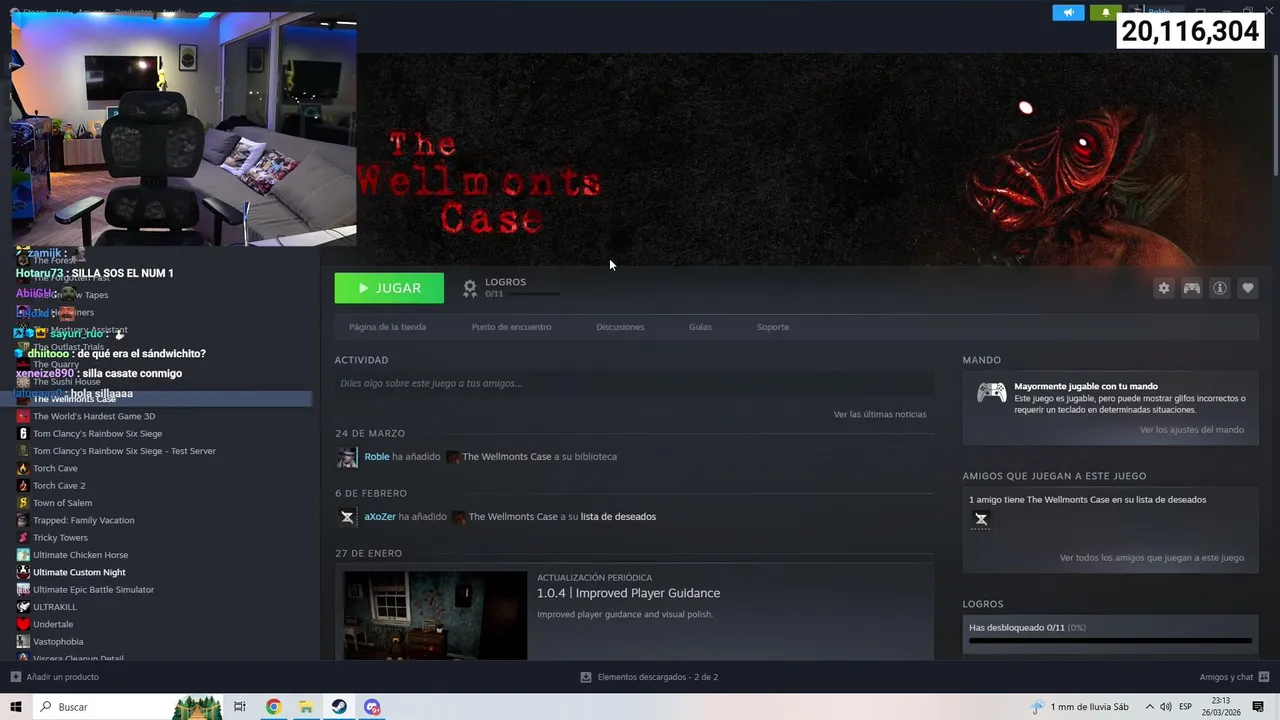Screen dimensions: 1280x720
Task: Open Google Chrome from taskbar
Action: click(274, 707)
